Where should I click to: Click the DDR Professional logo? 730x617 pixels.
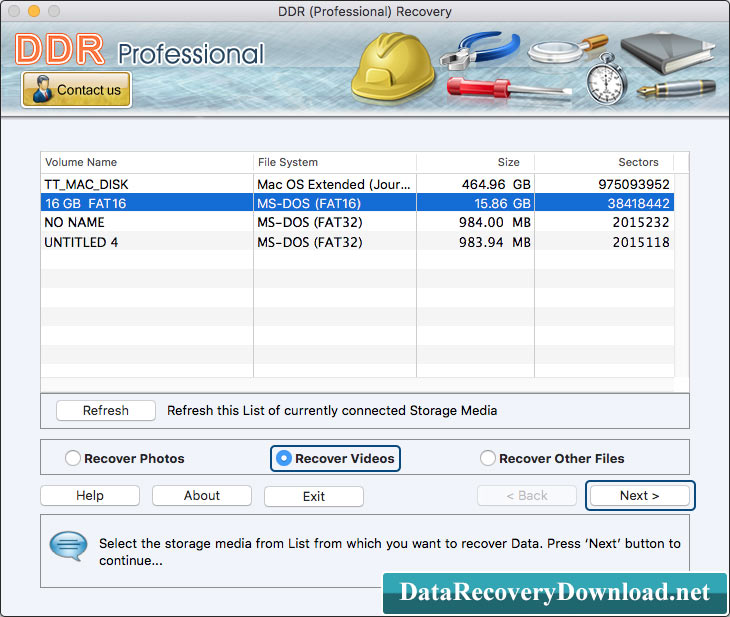click(x=139, y=50)
